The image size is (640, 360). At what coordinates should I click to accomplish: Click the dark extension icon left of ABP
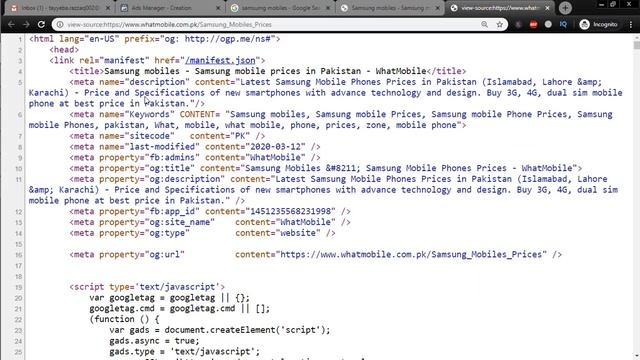click(518, 24)
